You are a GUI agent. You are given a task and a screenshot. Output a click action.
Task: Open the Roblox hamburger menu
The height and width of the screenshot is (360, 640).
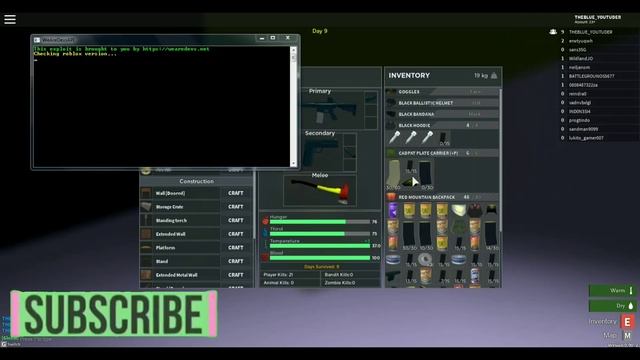point(10,19)
